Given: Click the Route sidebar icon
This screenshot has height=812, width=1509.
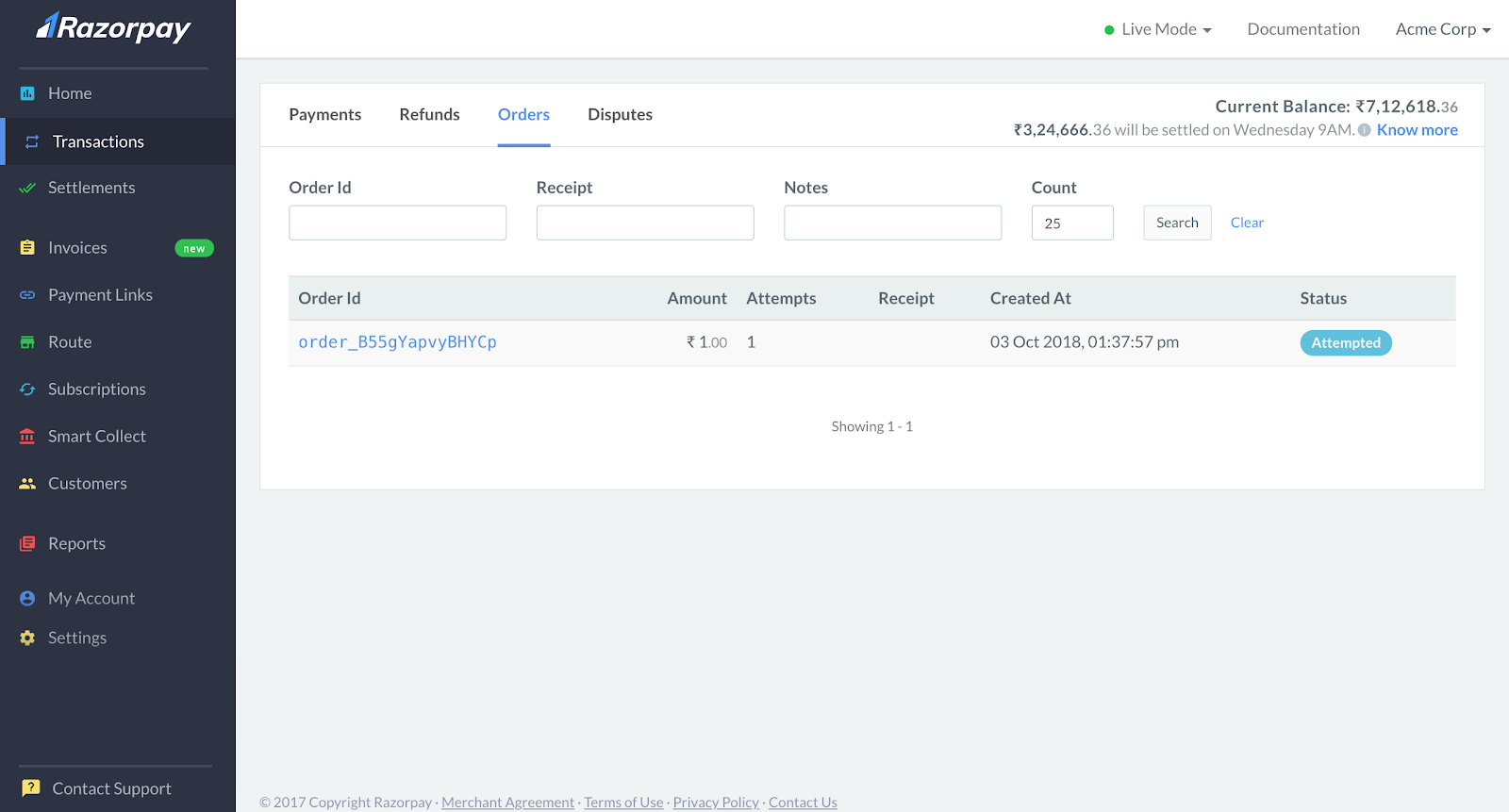Looking at the screenshot, I should (27, 342).
